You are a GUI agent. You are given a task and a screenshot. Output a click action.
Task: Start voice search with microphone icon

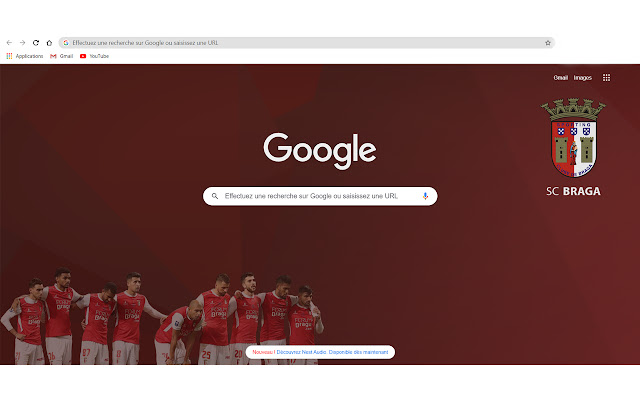coord(425,196)
